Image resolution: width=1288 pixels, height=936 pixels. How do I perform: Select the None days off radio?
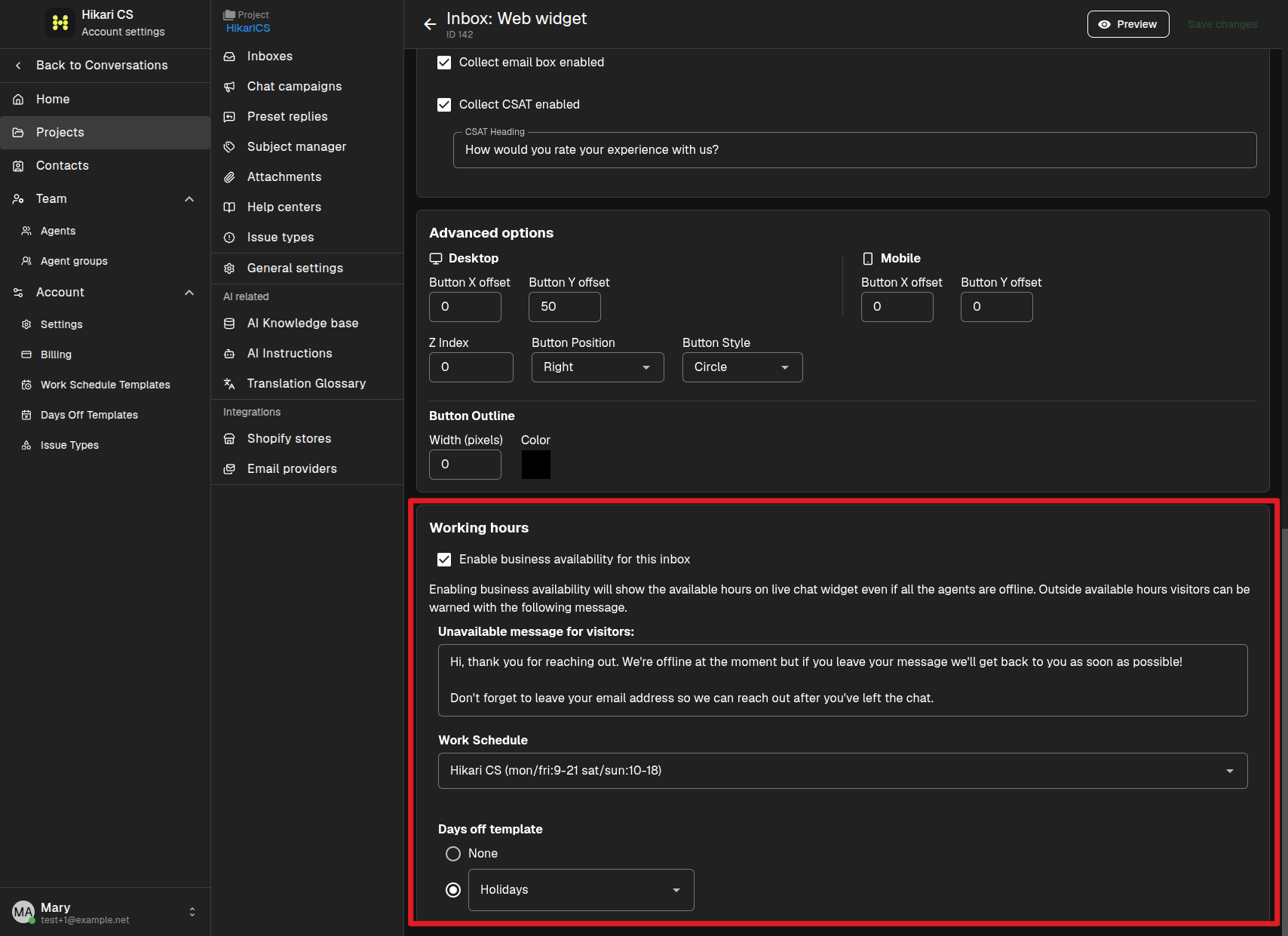point(453,854)
